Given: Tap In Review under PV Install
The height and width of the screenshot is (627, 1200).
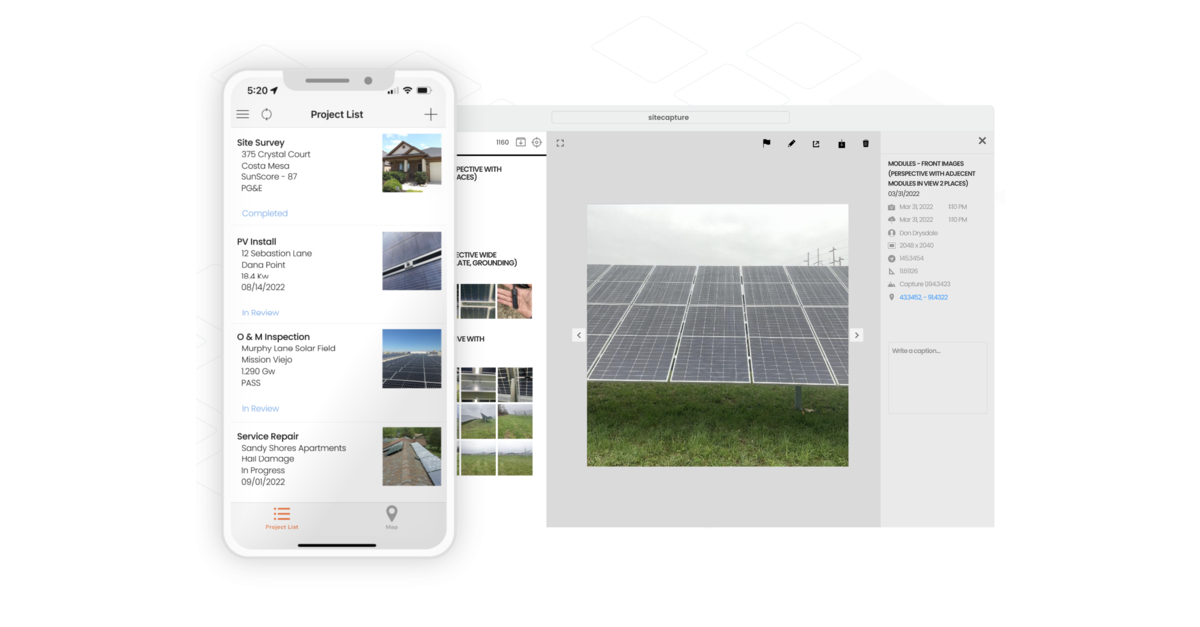Looking at the screenshot, I should point(260,312).
